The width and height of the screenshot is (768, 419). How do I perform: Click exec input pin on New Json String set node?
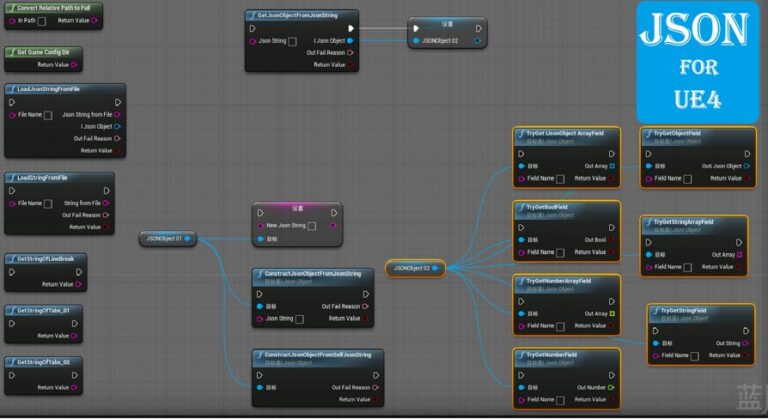(x=261, y=213)
